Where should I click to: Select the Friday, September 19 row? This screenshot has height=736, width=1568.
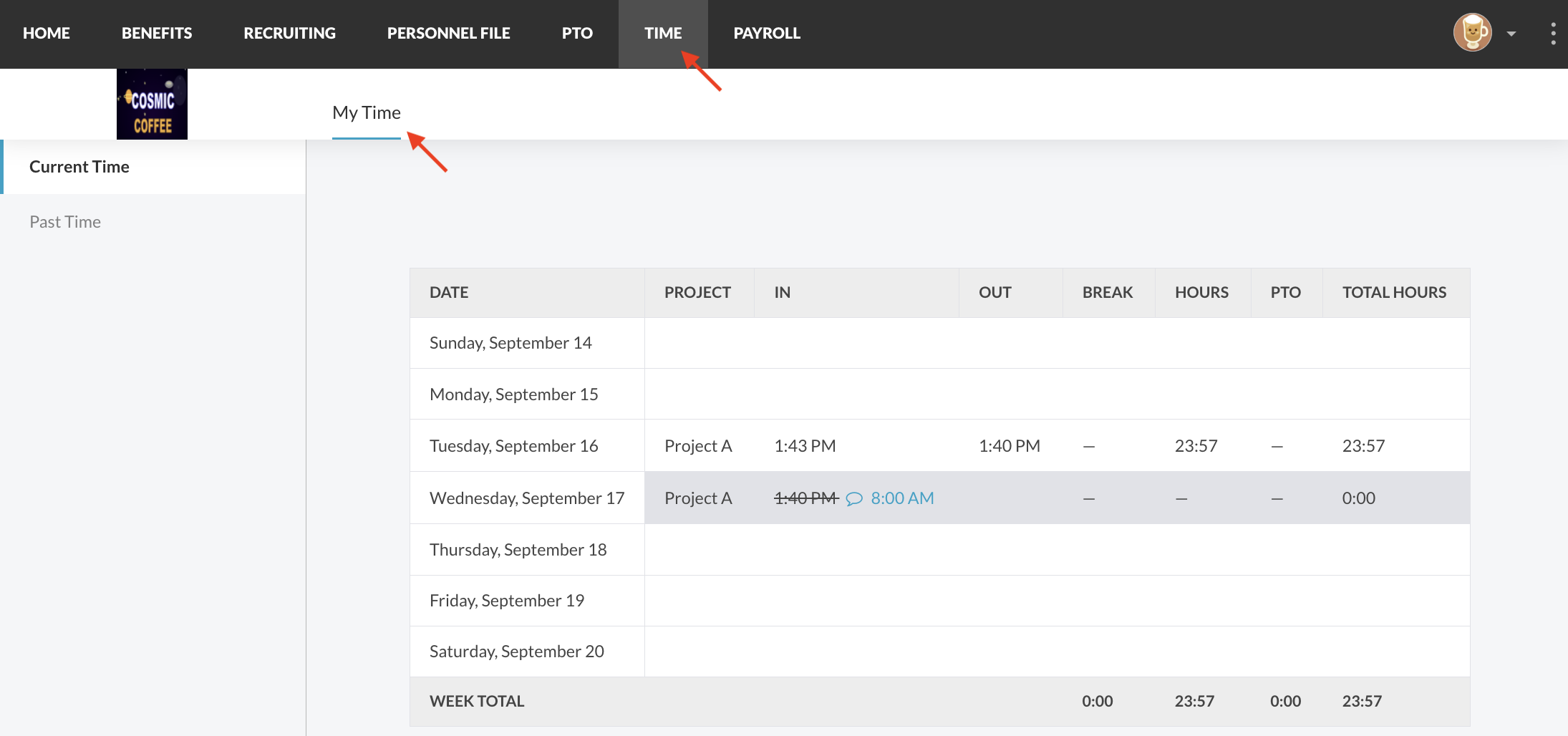[507, 601]
